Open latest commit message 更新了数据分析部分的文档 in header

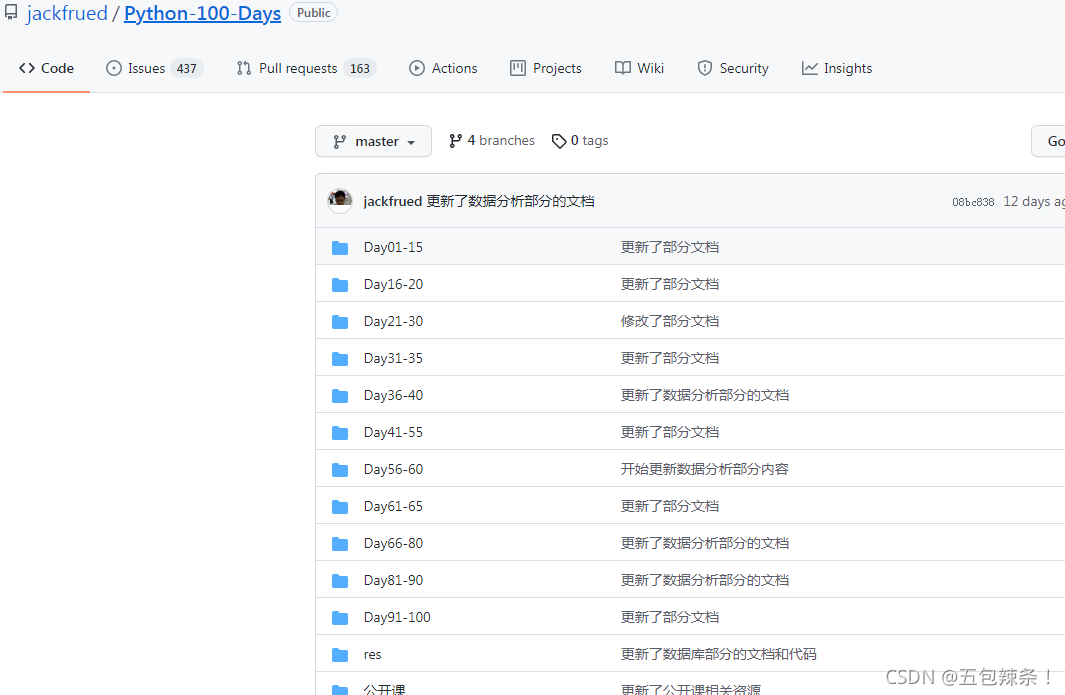[x=510, y=201]
